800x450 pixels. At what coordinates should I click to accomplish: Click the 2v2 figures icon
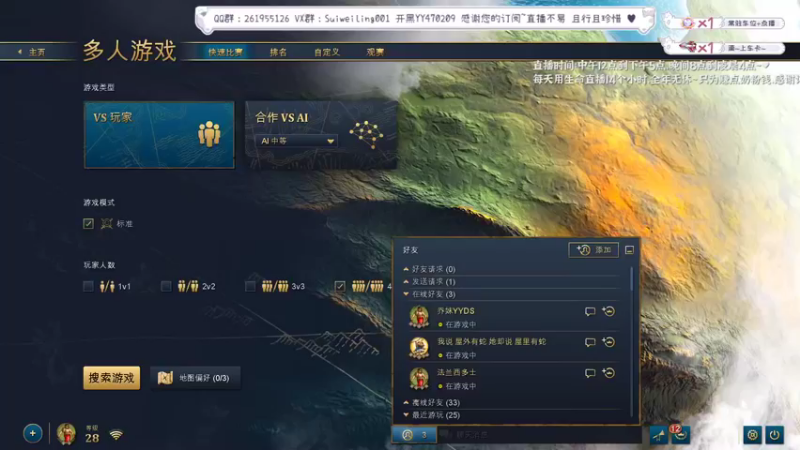[x=188, y=286]
